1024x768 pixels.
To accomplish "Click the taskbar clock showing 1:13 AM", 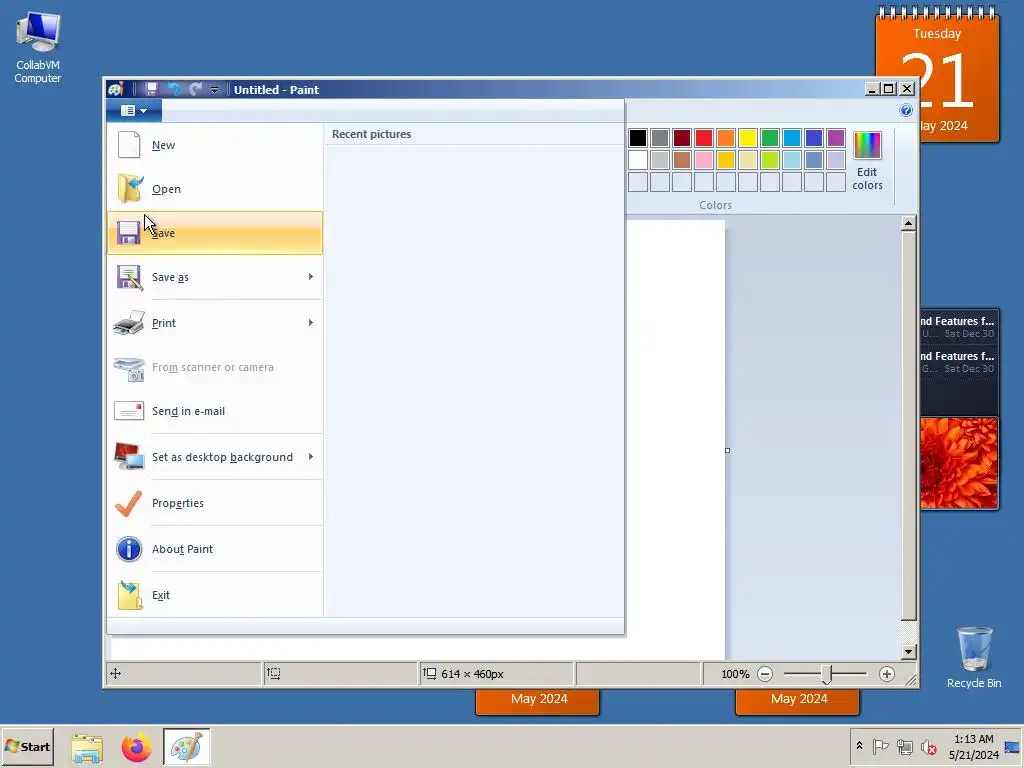I will point(974,746).
